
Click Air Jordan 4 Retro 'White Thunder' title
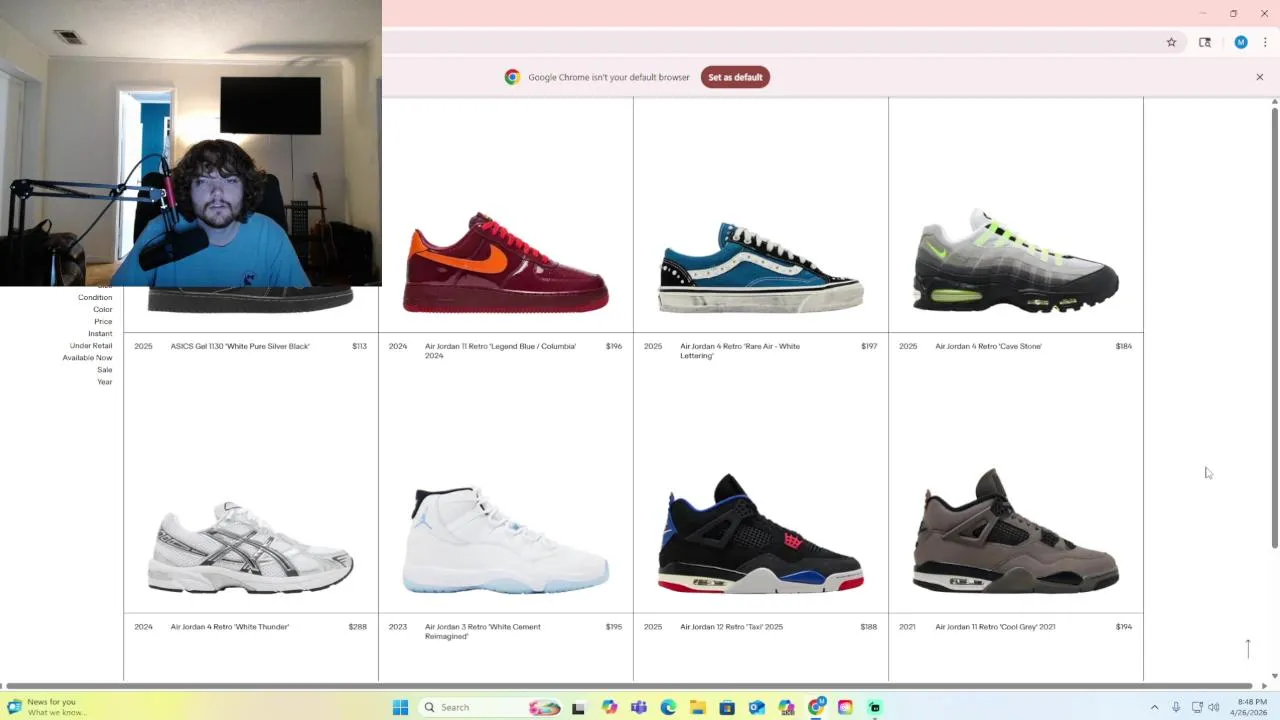pyautogui.click(x=230, y=627)
